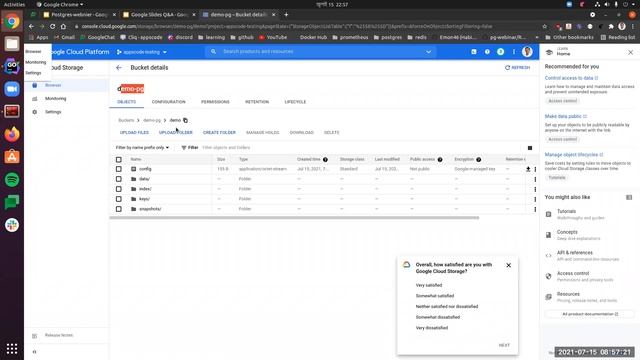Check the config object checkbox
Image resolution: width=640 pixels, height=360 pixels.
[119, 169]
